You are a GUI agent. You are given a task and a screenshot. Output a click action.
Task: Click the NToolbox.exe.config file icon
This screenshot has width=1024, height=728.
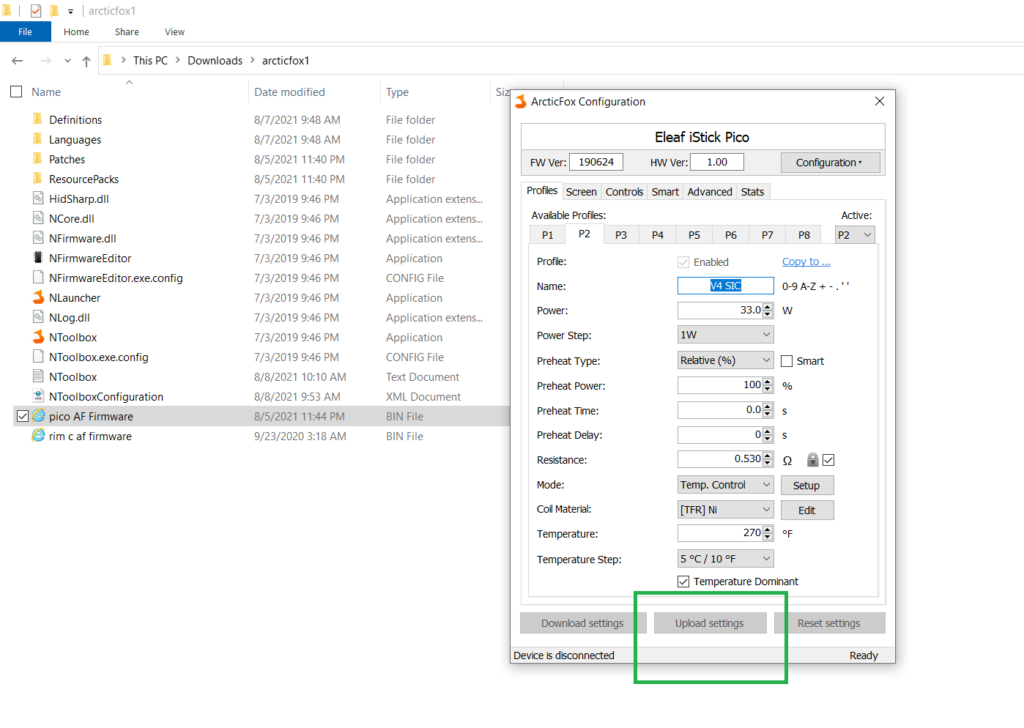pyautogui.click(x=38, y=356)
